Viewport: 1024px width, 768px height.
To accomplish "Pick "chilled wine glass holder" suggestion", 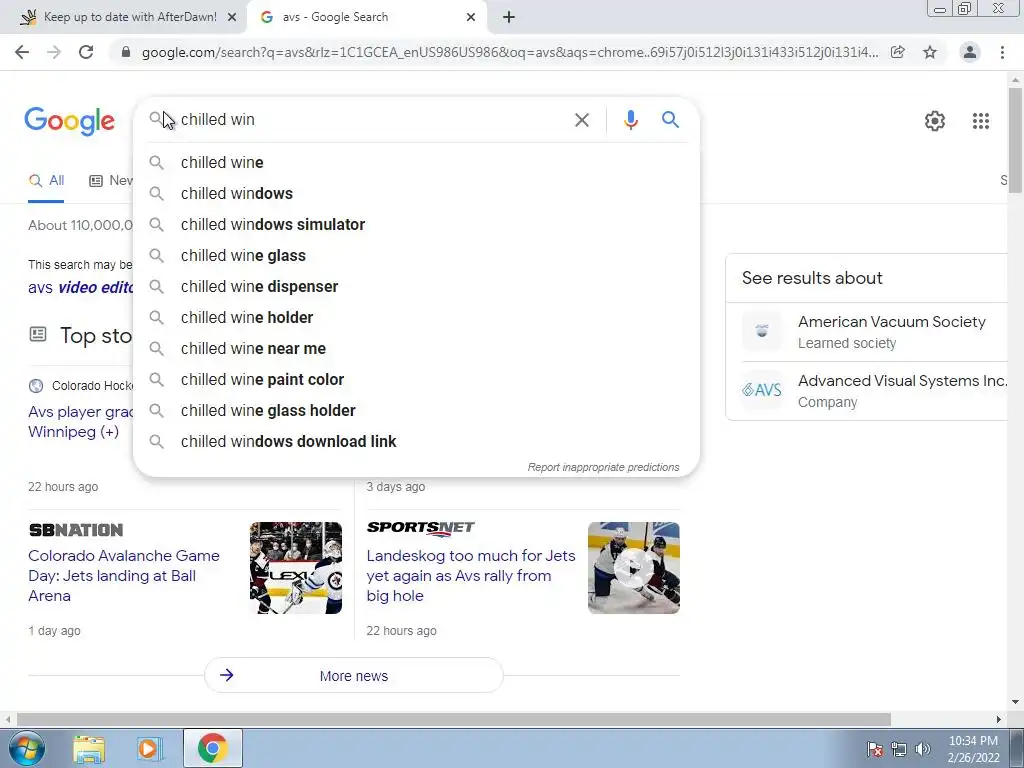I will (x=416, y=411).
